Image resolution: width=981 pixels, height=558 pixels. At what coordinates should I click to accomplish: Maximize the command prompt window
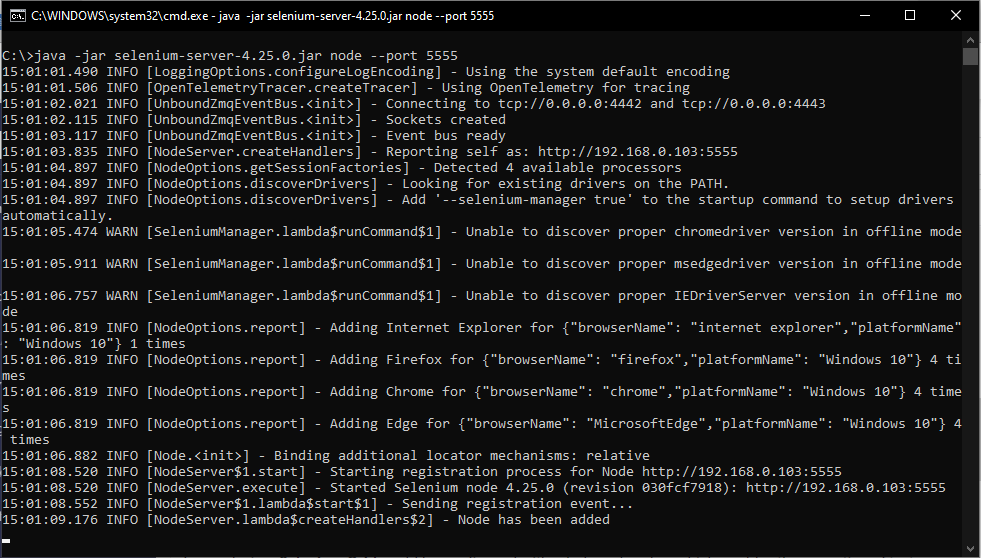point(910,16)
